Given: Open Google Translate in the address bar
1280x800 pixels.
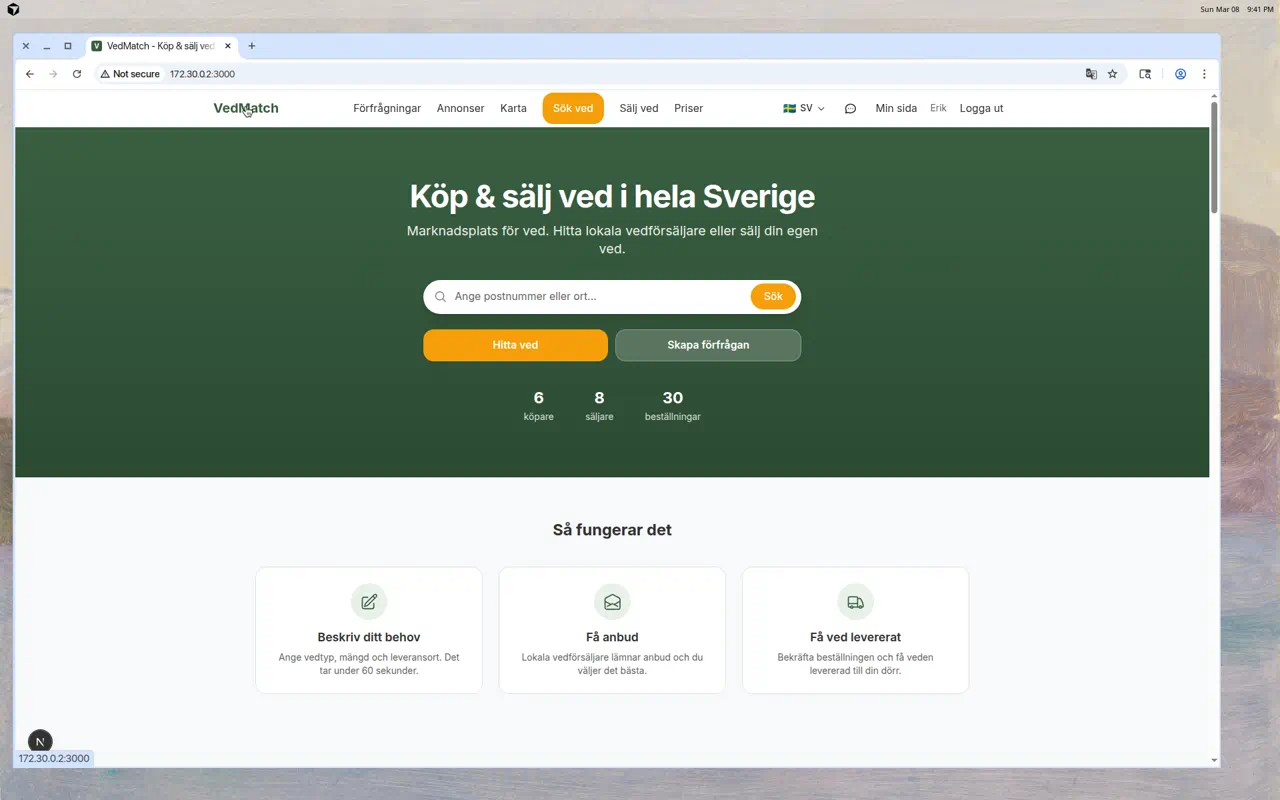Looking at the screenshot, I should (1090, 73).
